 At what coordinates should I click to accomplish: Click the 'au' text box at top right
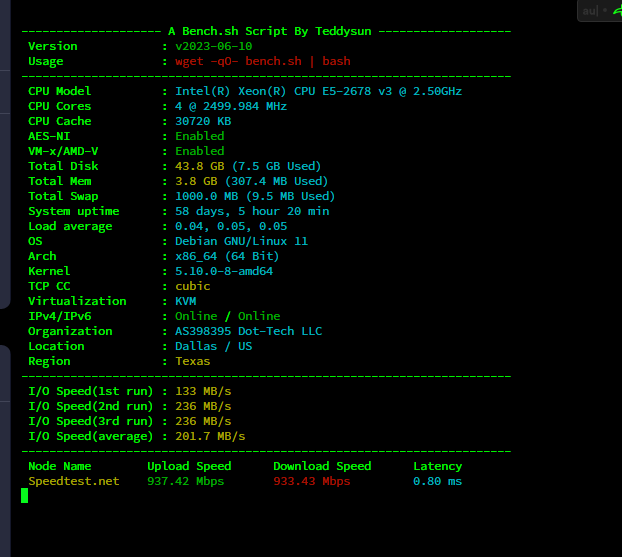pyautogui.click(x=591, y=11)
